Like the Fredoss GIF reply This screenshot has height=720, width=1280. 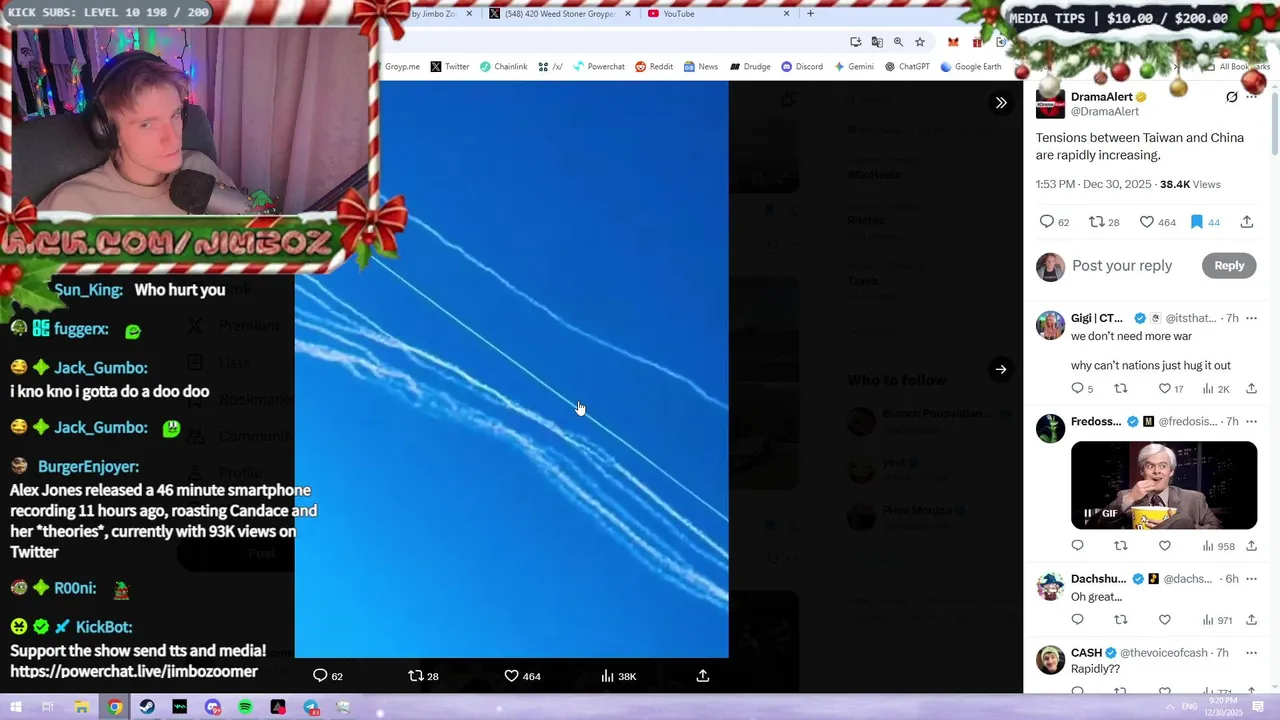tap(1164, 546)
